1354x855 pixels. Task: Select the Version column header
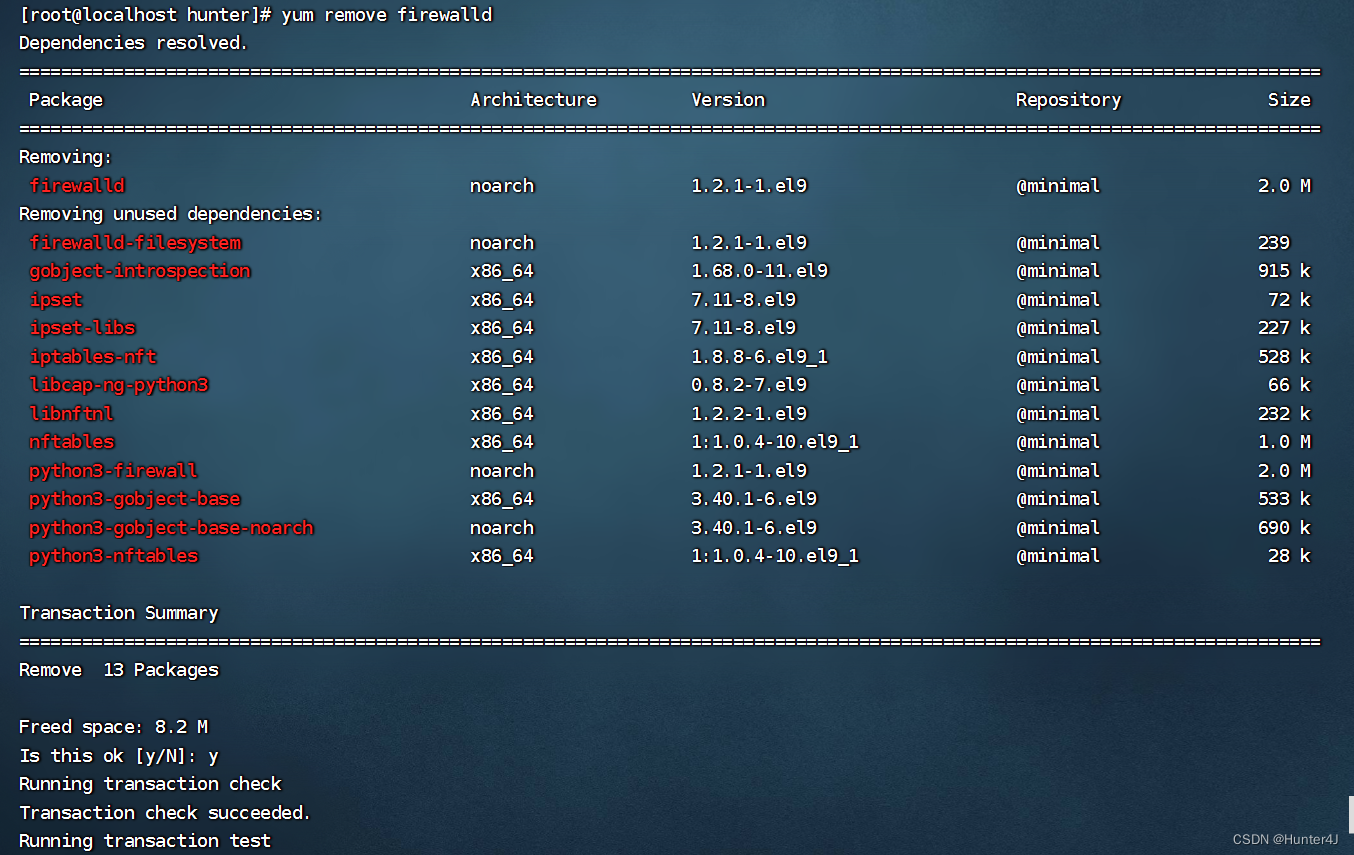(x=728, y=99)
